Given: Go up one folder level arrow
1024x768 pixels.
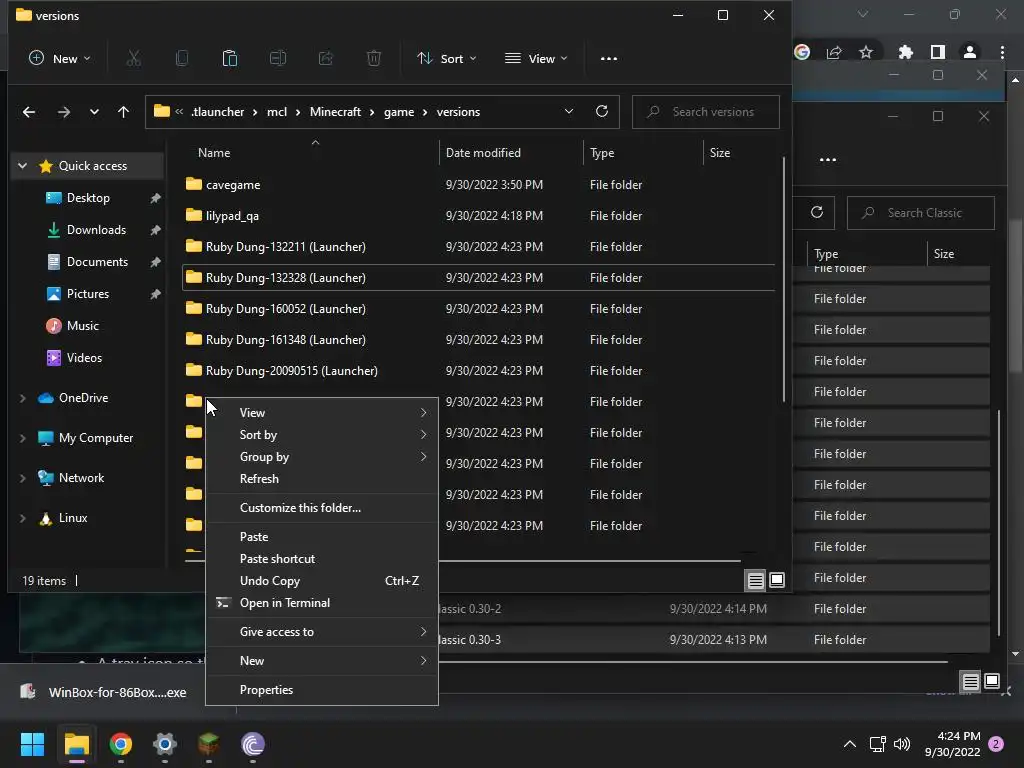Looking at the screenshot, I should coord(123,112).
